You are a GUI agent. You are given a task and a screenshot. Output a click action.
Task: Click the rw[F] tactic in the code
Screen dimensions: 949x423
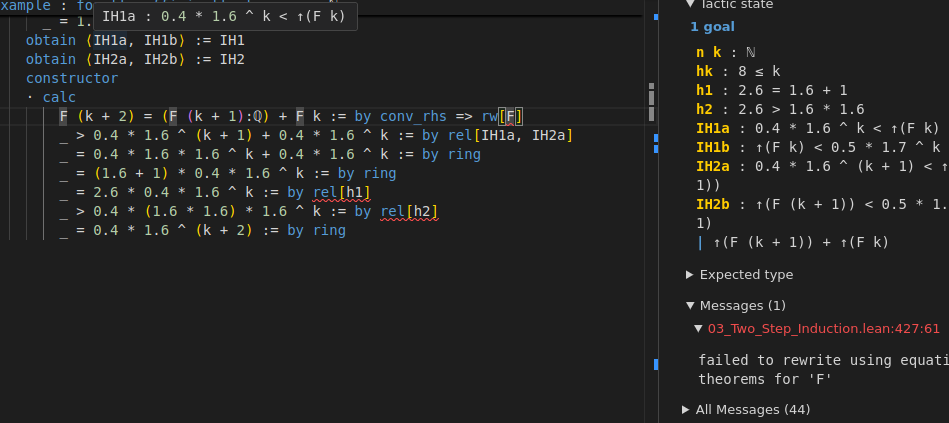click(502, 116)
